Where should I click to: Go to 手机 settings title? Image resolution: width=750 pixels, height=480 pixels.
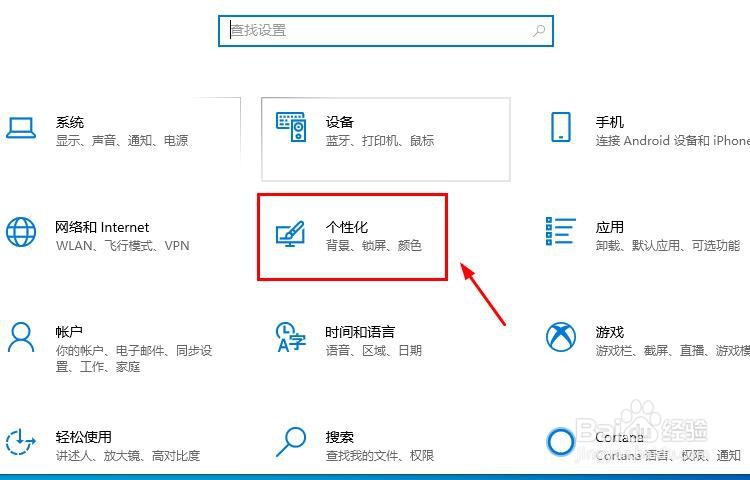(610, 122)
